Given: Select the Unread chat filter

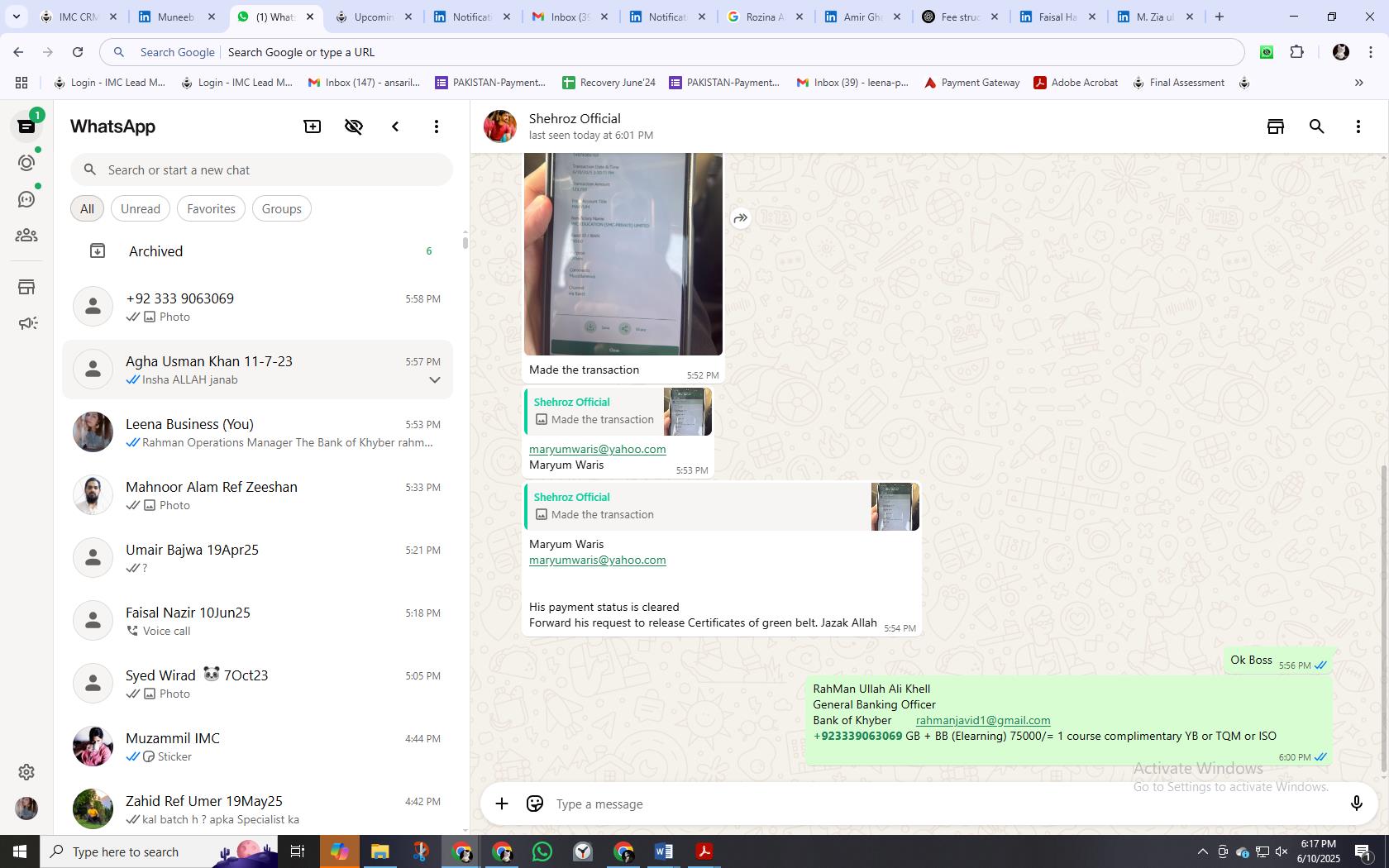Looking at the screenshot, I should pos(141,208).
